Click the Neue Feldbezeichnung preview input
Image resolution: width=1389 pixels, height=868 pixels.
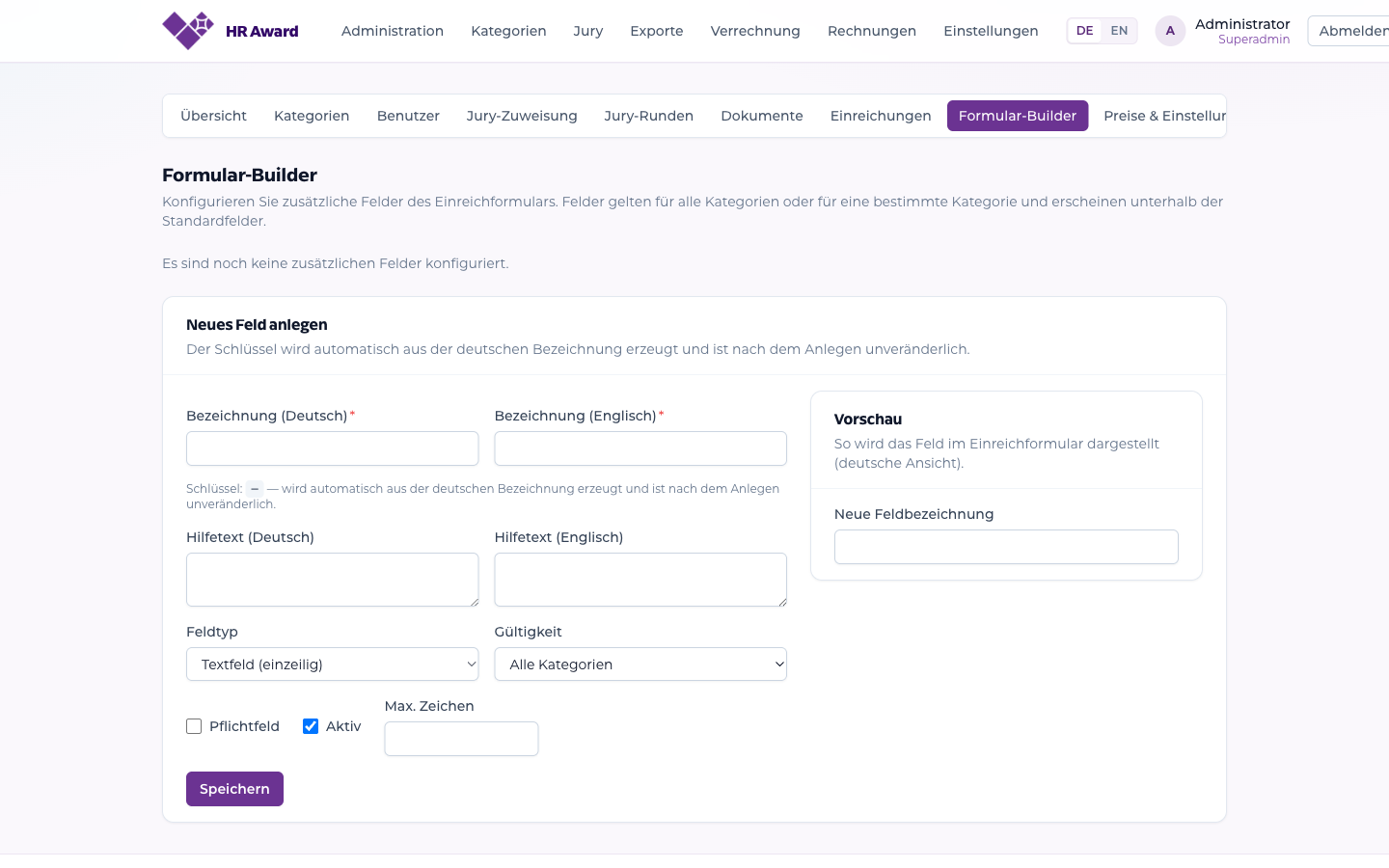tap(1006, 547)
